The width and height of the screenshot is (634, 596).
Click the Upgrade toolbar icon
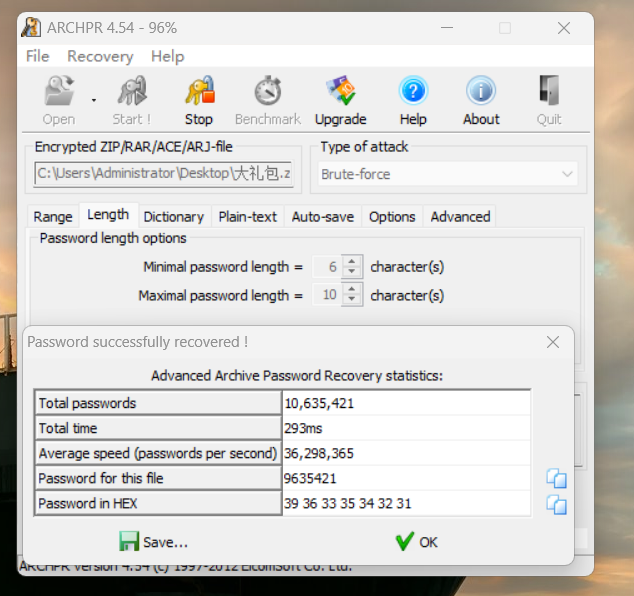coord(341,91)
